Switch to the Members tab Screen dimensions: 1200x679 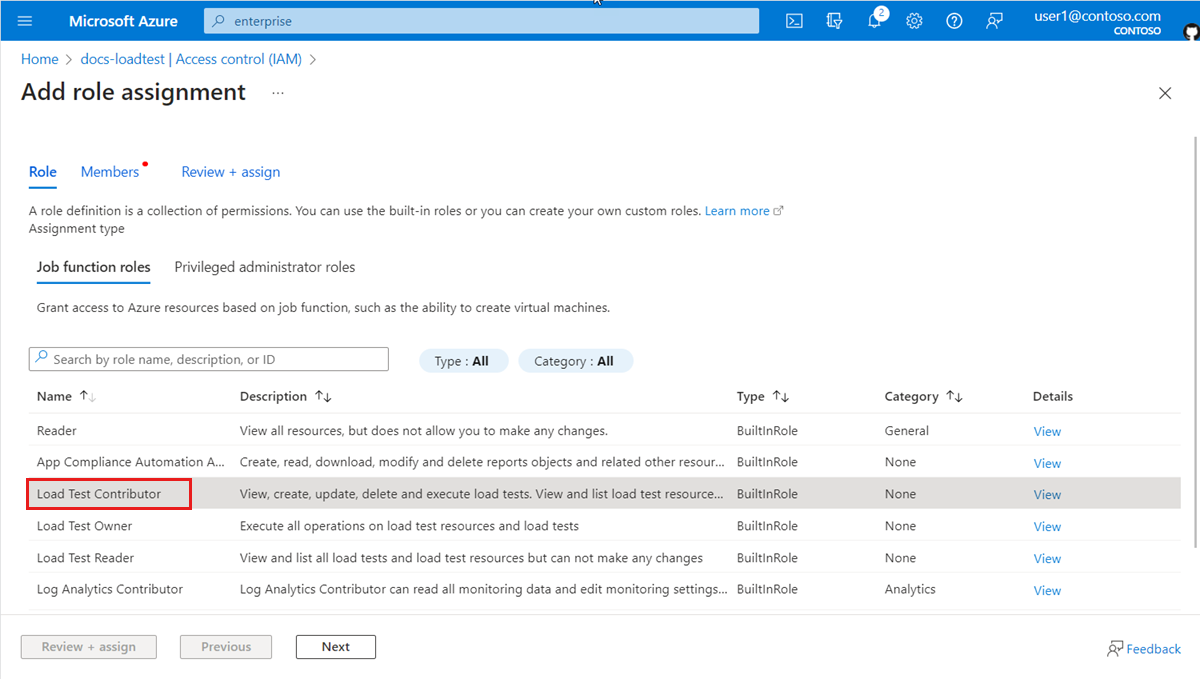pos(110,171)
